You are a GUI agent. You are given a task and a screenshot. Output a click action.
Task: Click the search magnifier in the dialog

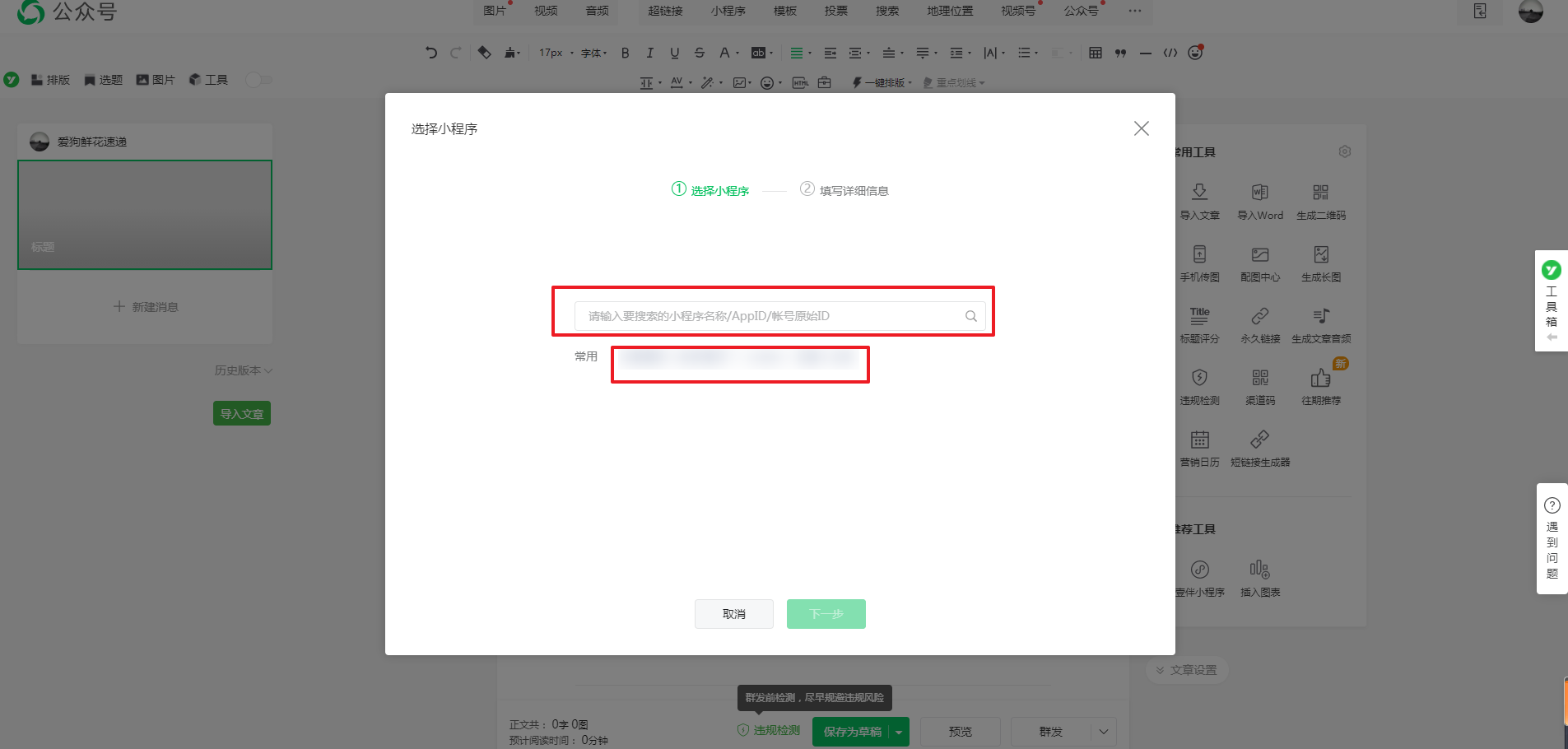[971, 316]
